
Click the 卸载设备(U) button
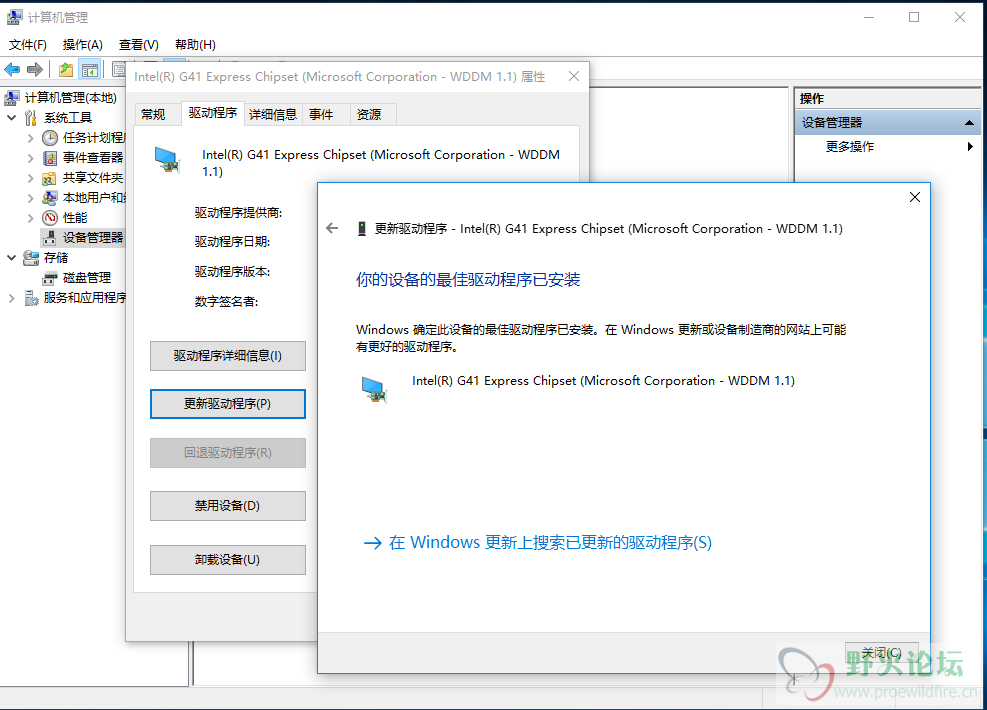(228, 560)
